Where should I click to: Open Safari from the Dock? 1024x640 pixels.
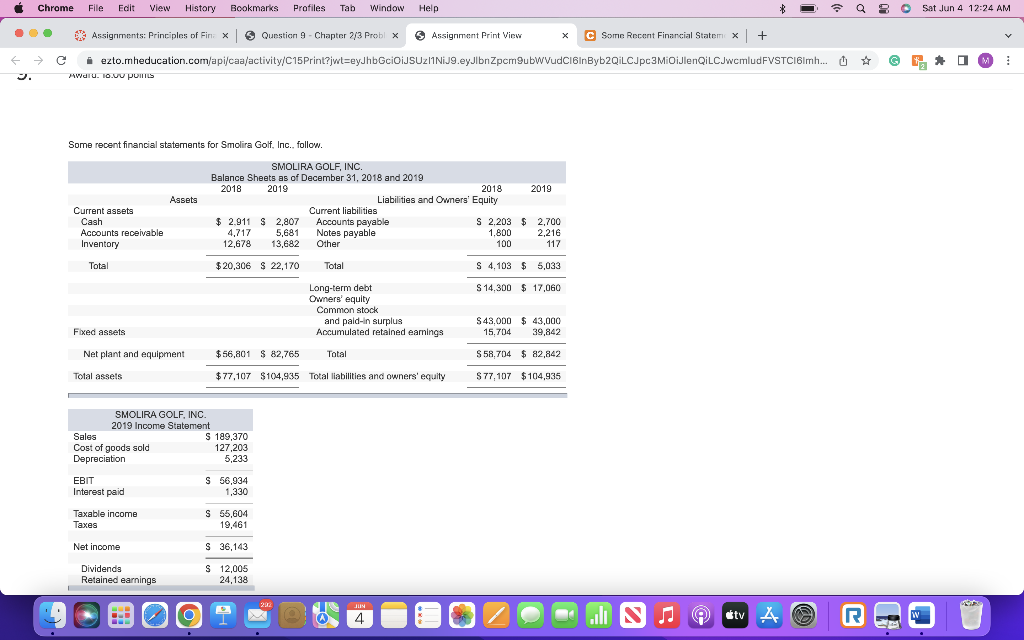[155, 615]
